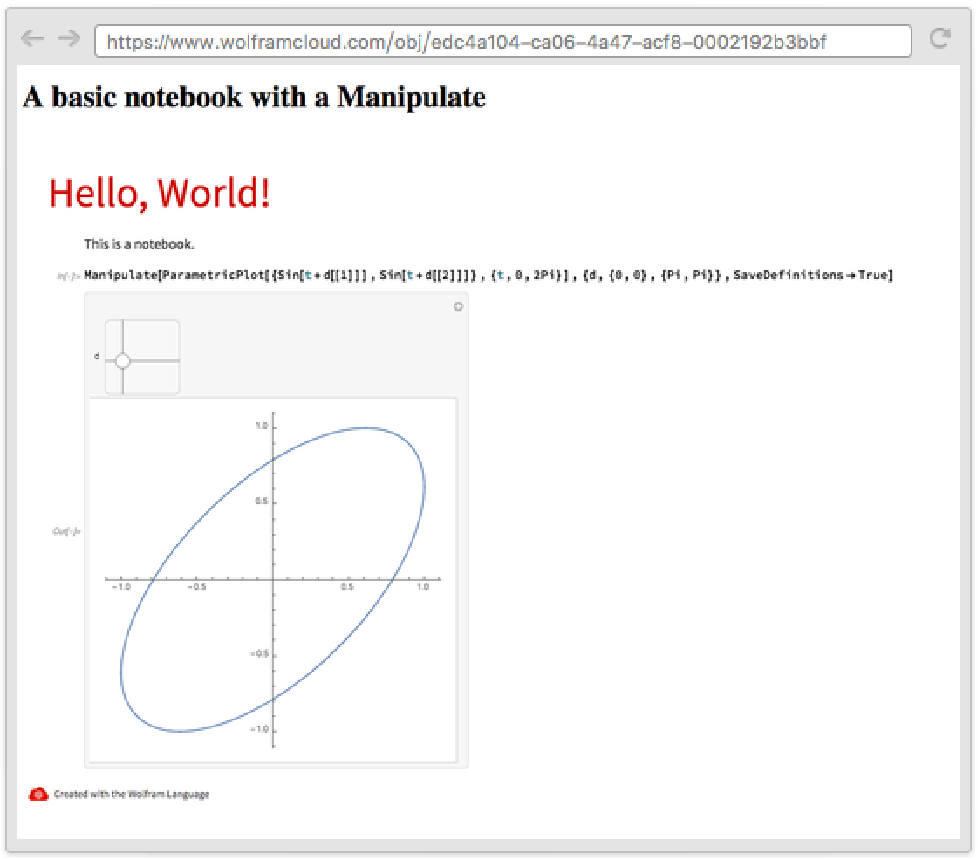
Task: Click the browser back arrow
Action: (x=32, y=39)
